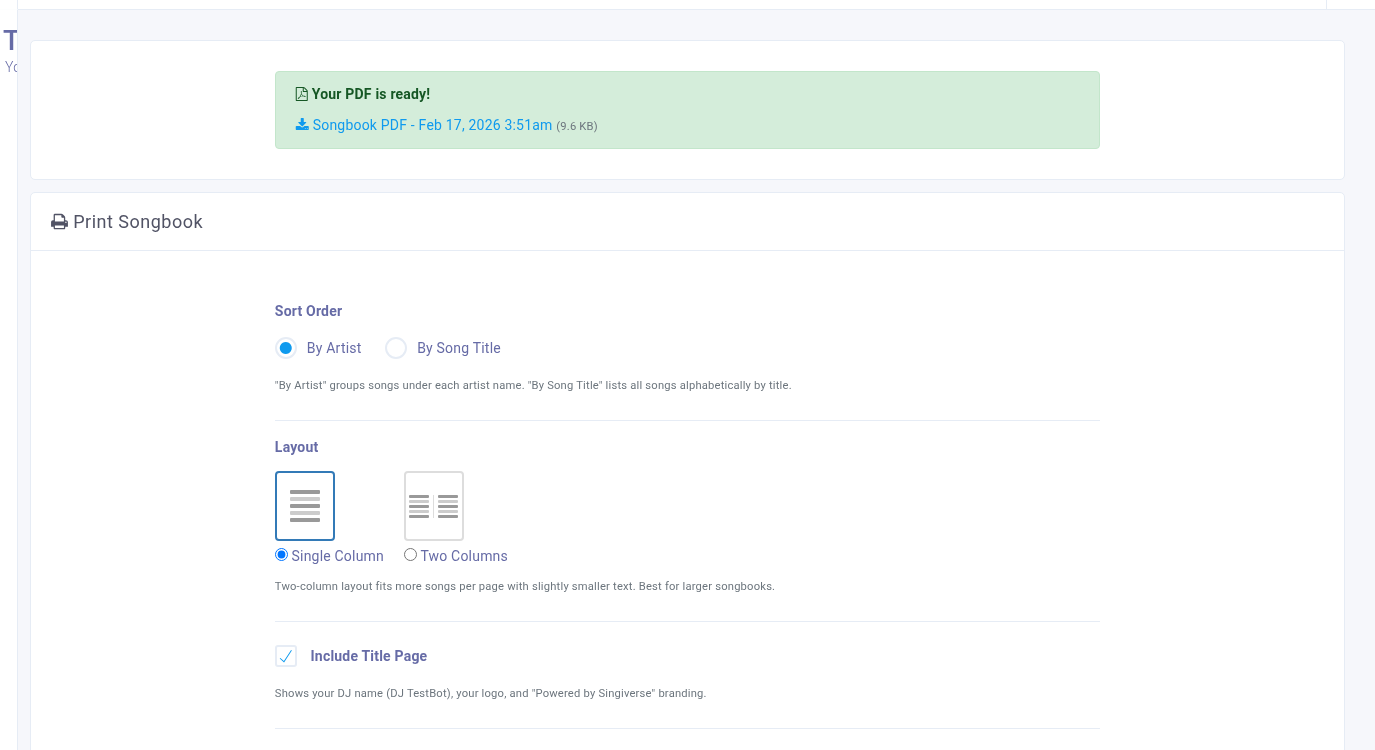The image size is (1375, 750).
Task: Click the PDF file icon in ready message
Action: tap(301, 94)
